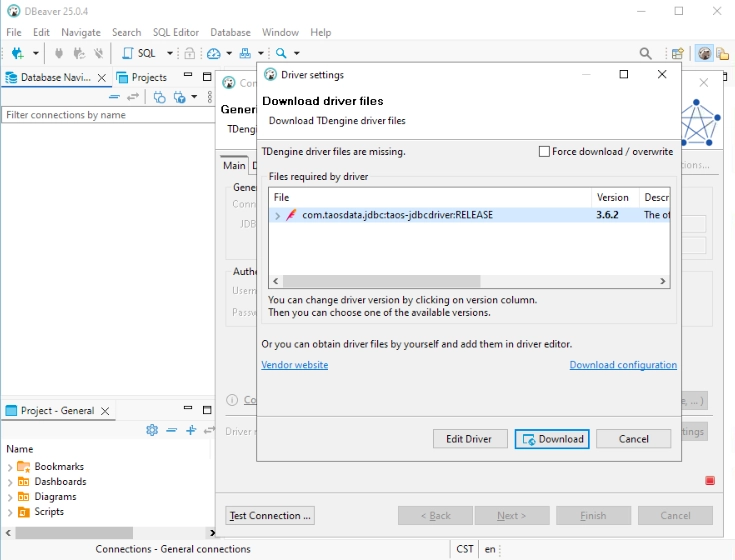The image size is (735, 560).
Task: Click the CST timezone status entry
Action: click(465, 549)
